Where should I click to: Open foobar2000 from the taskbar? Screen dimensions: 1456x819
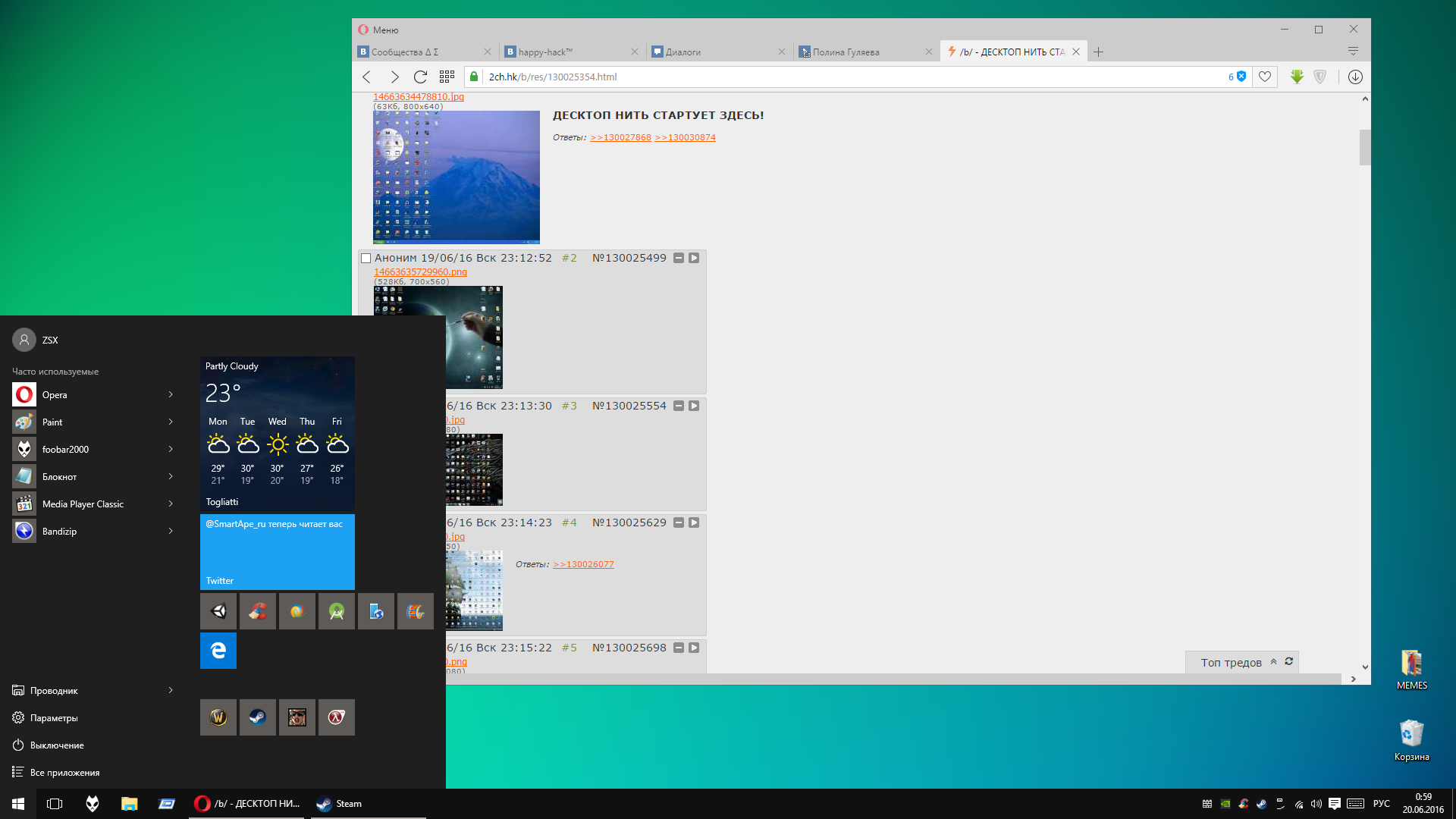pos(93,804)
